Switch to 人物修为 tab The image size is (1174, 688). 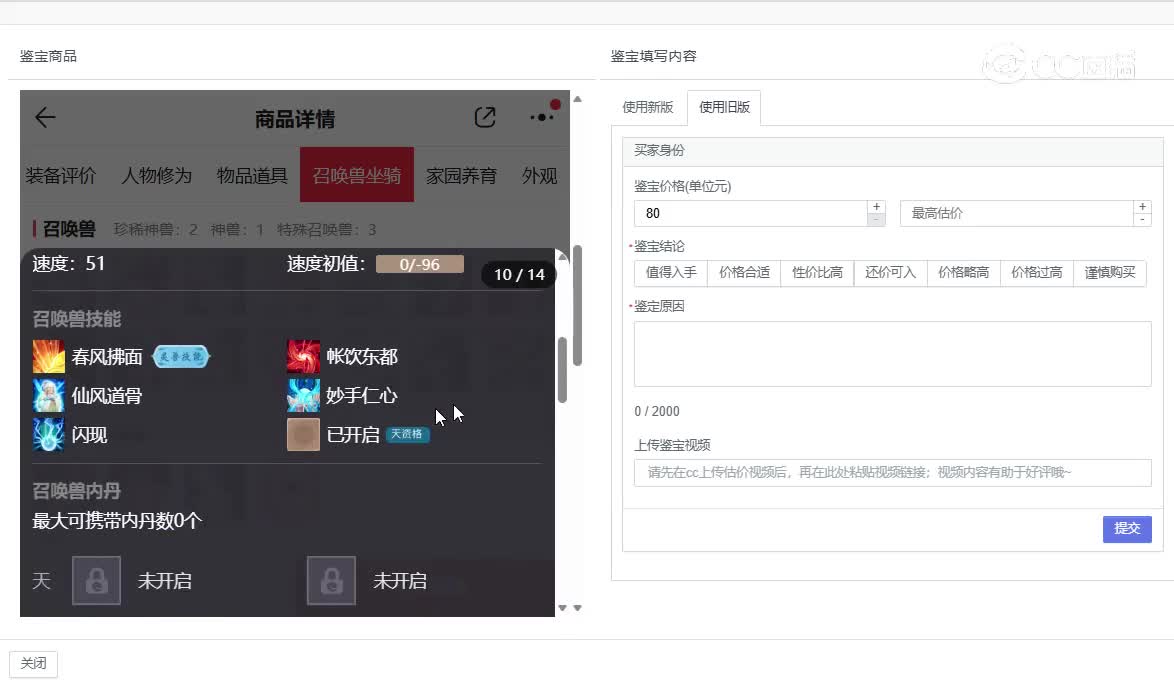[156, 176]
